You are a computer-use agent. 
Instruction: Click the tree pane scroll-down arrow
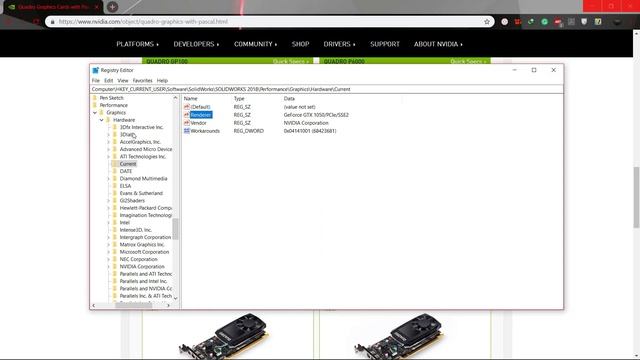pyautogui.click(x=176, y=298)
